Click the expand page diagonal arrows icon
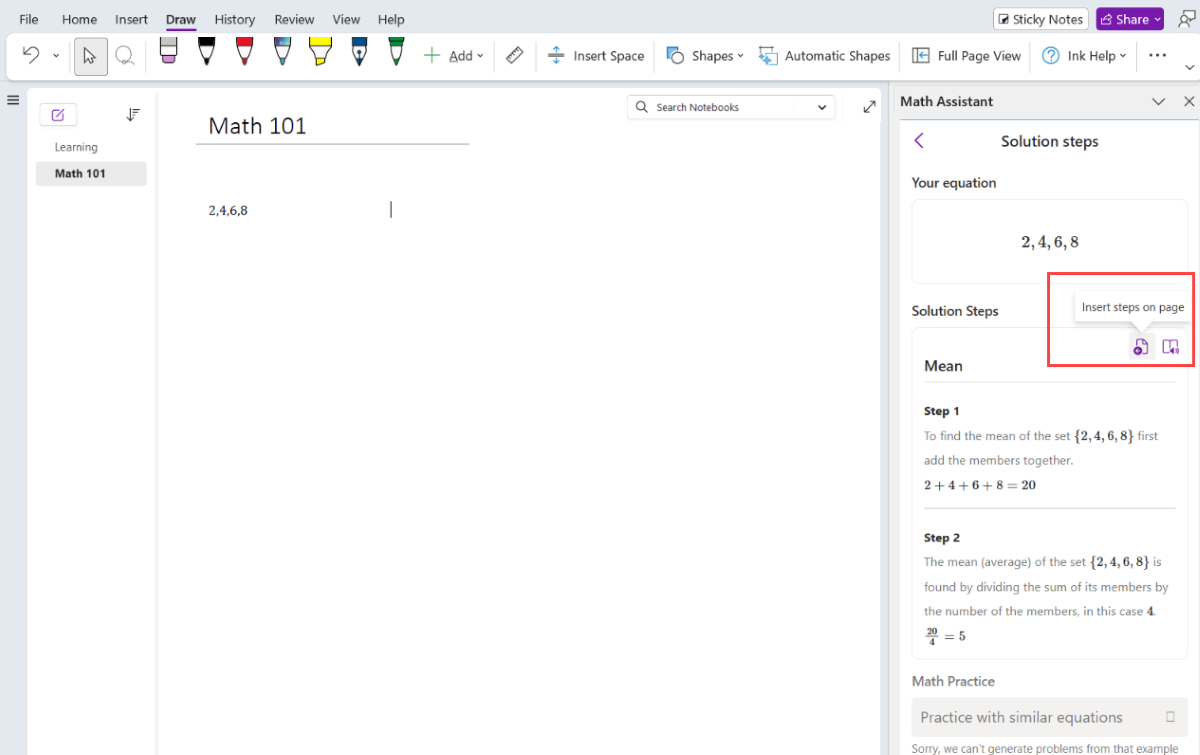Image resolution: width=1200 pixels, height=755 pixels. point(869,107)
